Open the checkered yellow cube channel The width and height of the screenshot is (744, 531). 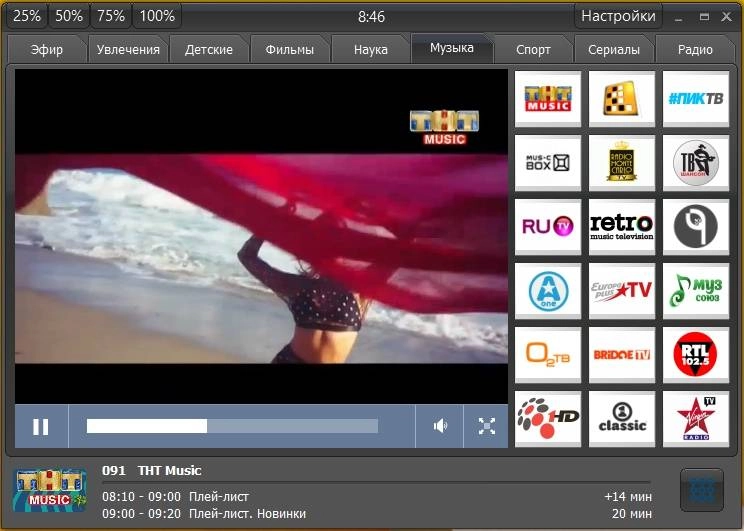pyautogui.click(x=622, y=99)
